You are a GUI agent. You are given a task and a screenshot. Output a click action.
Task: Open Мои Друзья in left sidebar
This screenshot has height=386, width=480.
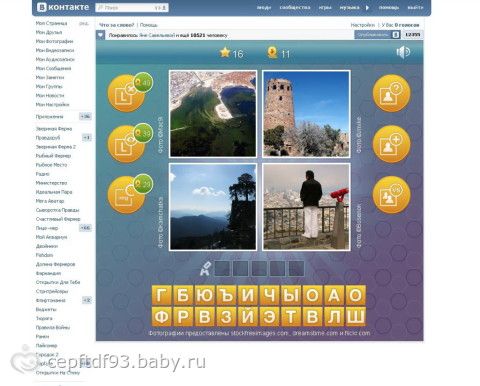pos(49,32)
